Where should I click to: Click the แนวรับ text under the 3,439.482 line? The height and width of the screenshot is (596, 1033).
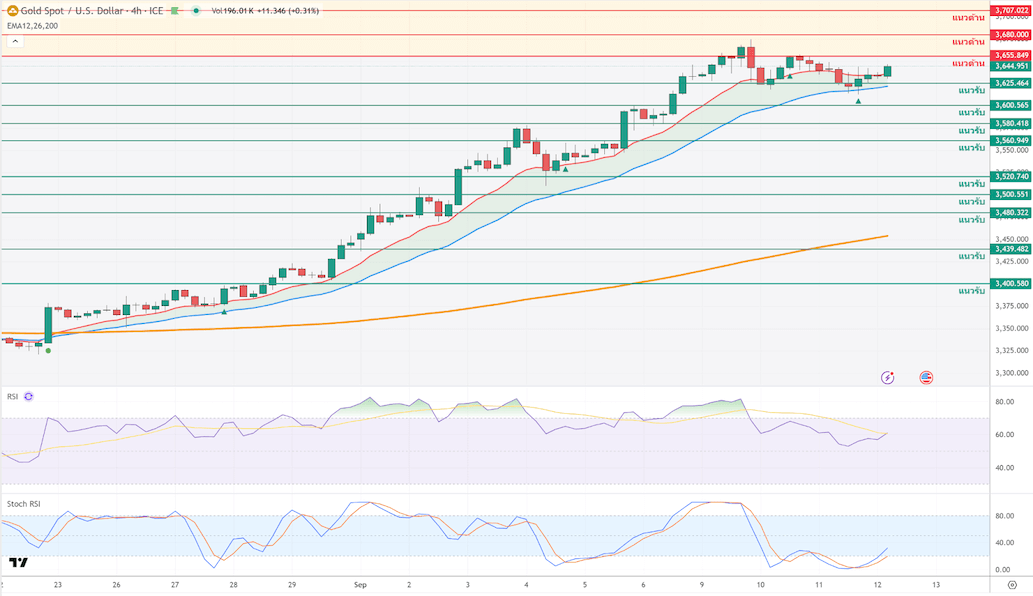coord(972,256)
